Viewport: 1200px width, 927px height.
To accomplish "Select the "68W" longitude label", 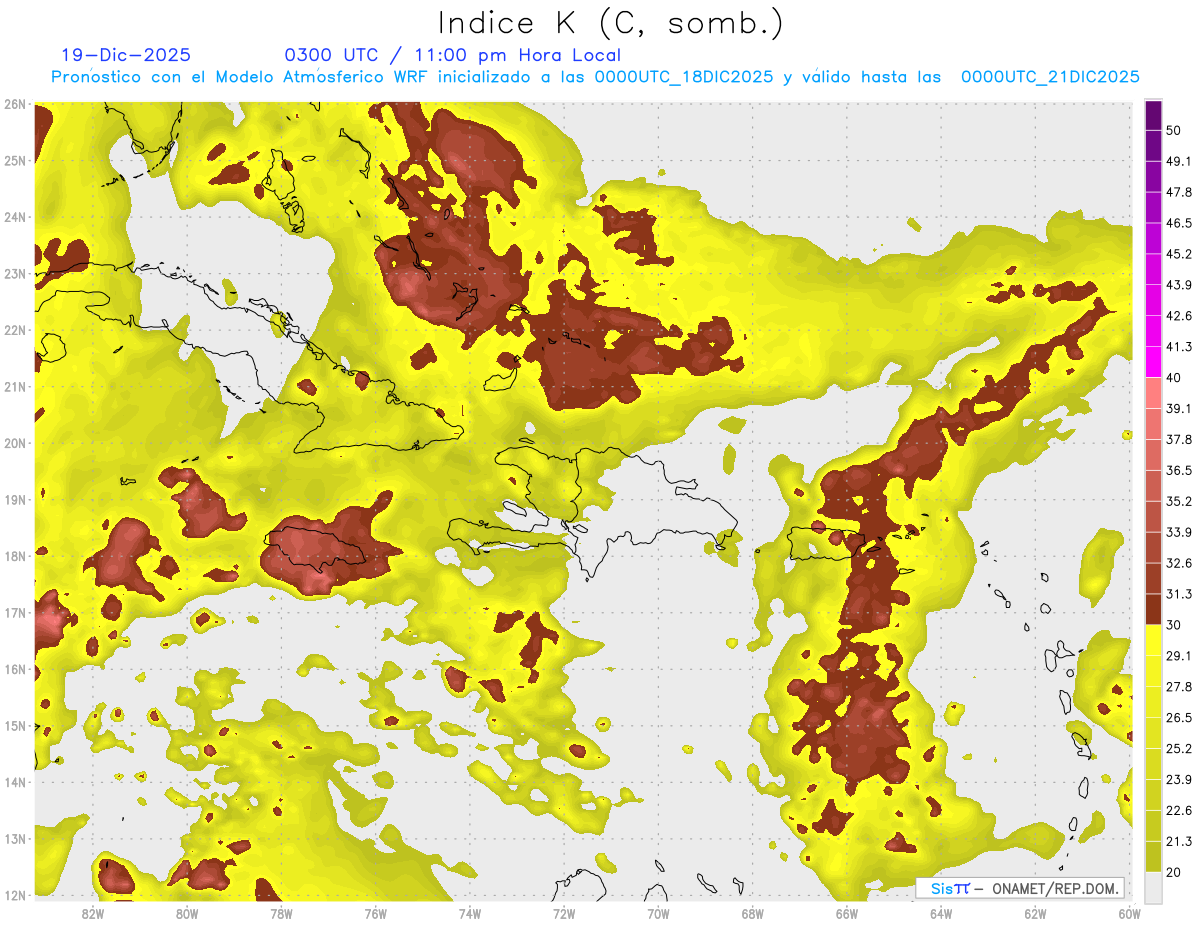I will pos(752,914).
